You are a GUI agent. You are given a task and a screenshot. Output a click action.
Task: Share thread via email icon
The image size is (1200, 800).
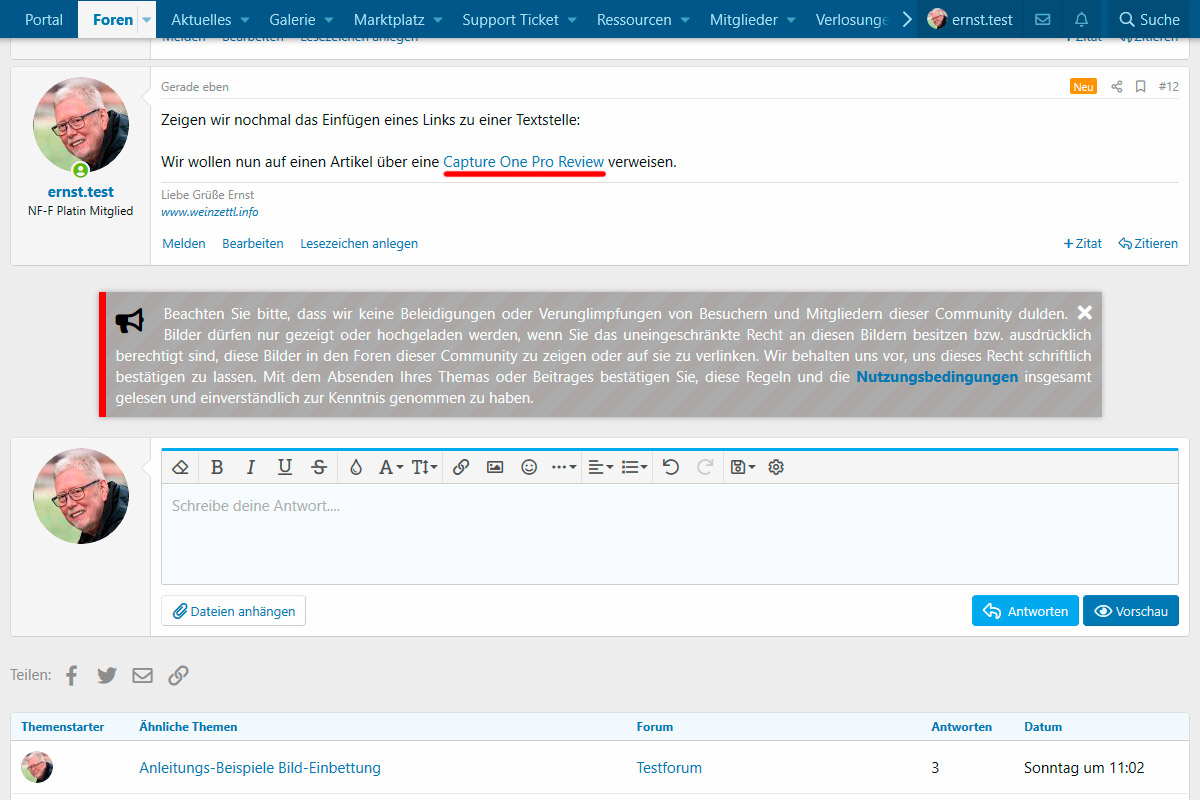point(143,676)
